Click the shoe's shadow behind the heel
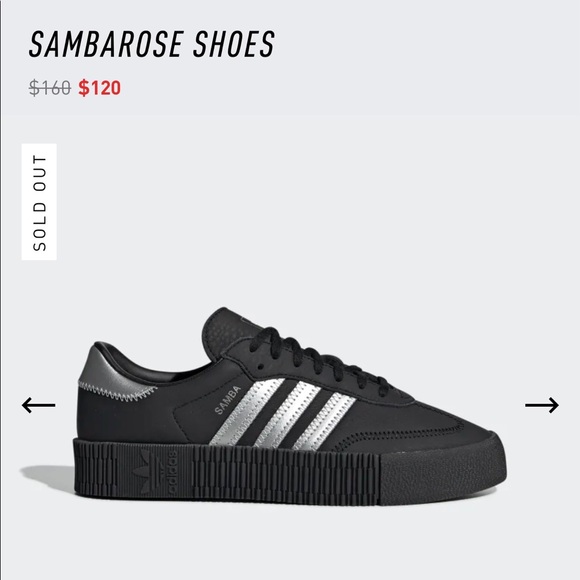580x580 pixels. [47, 478]
